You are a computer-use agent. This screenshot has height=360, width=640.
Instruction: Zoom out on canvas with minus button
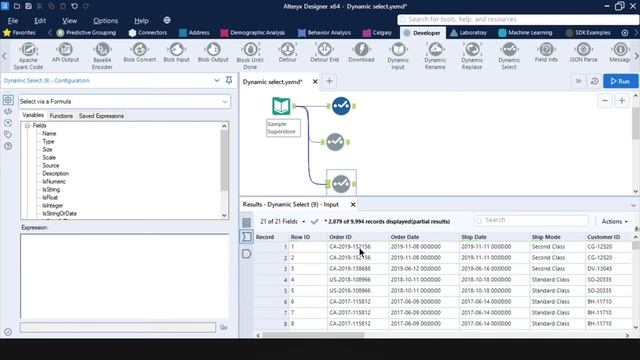[605, 101]
